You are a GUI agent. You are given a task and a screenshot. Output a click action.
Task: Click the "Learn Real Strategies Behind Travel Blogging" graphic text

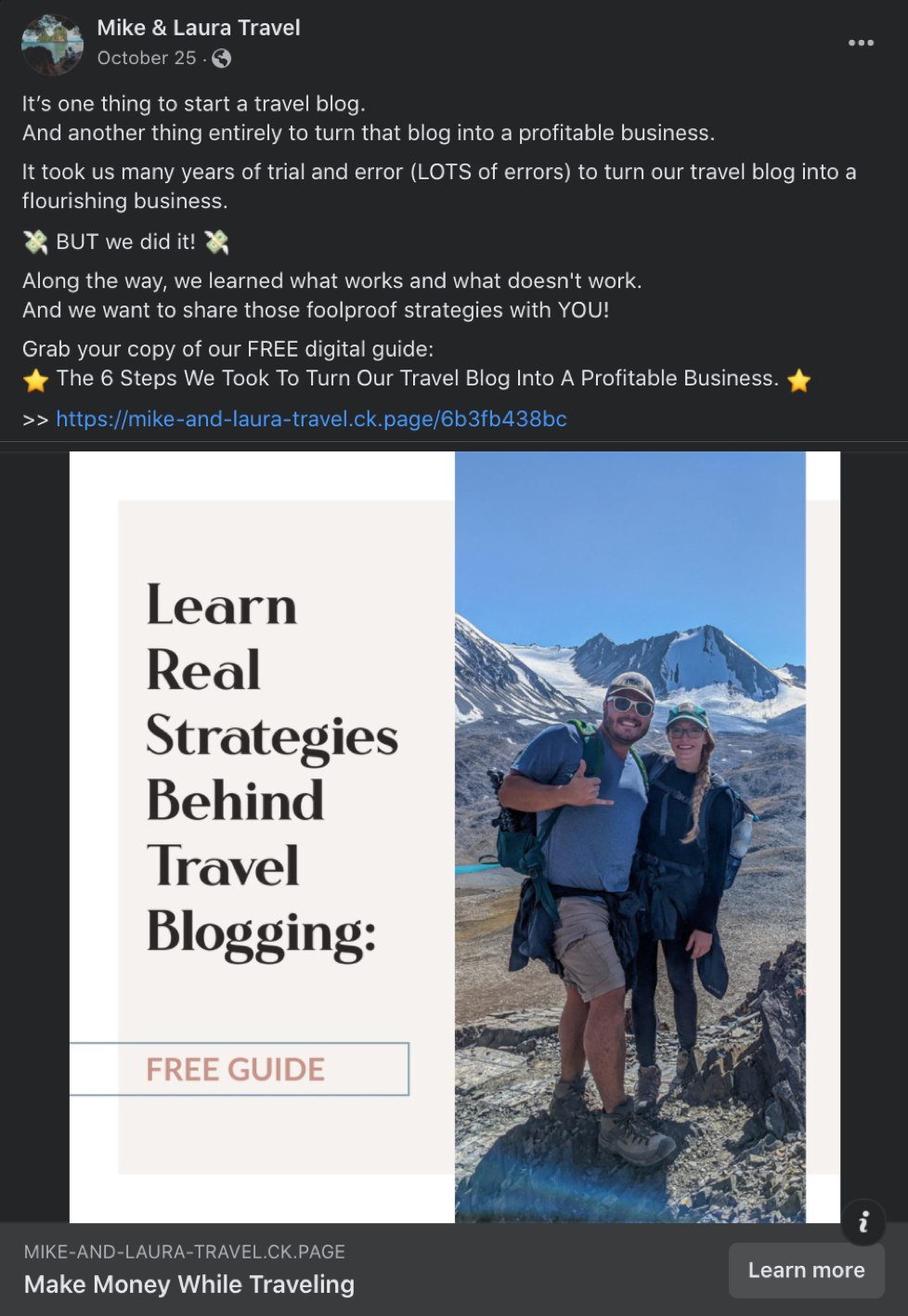point(272,768)
